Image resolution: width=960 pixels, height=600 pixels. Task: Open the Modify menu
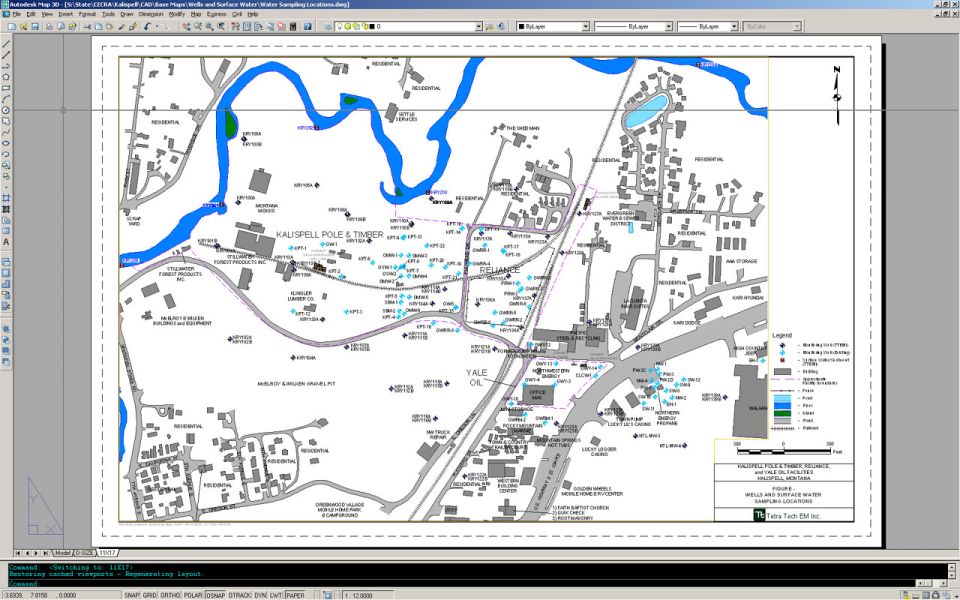[176, 13]
